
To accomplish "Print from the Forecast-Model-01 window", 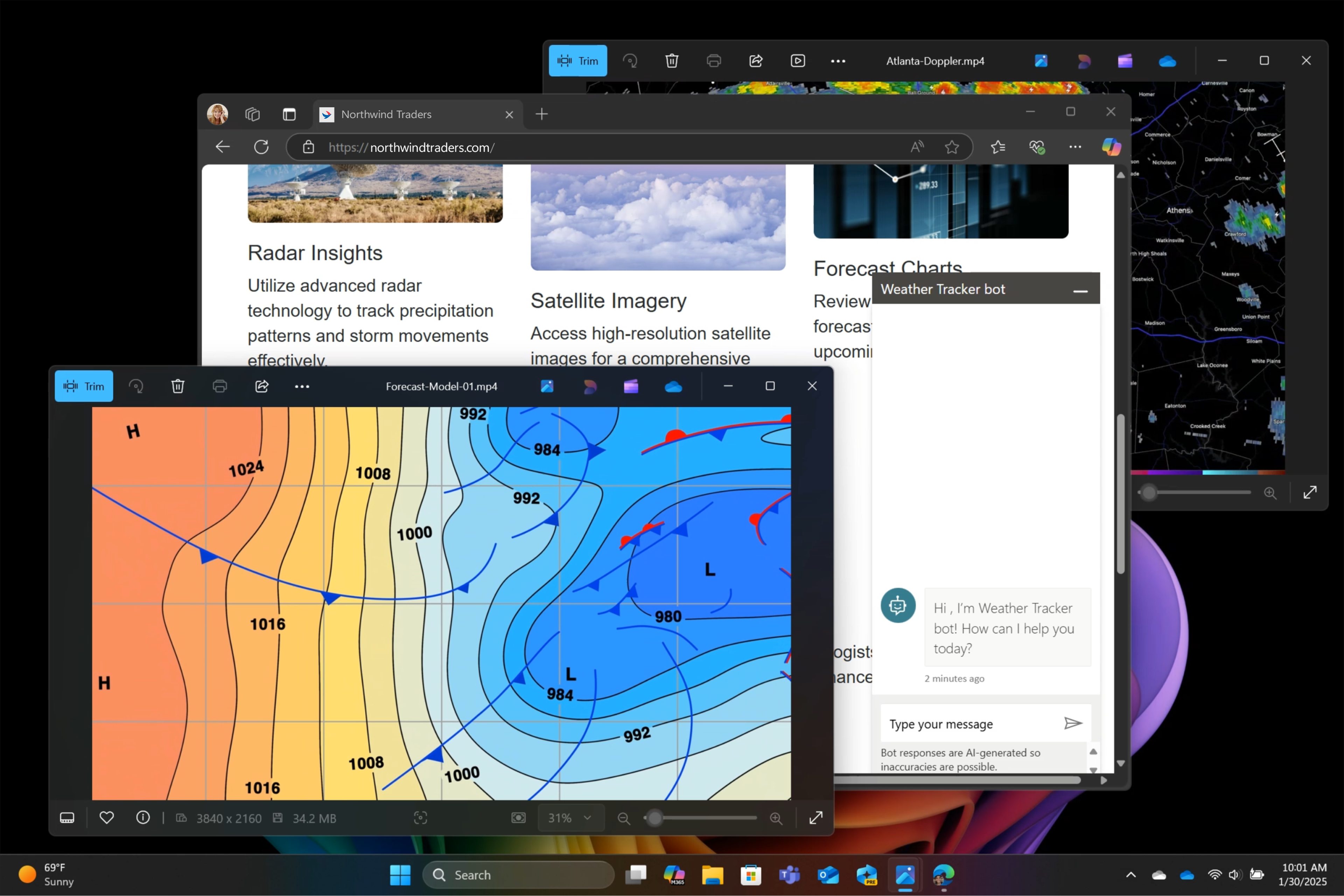I will [x=220, y=386].
